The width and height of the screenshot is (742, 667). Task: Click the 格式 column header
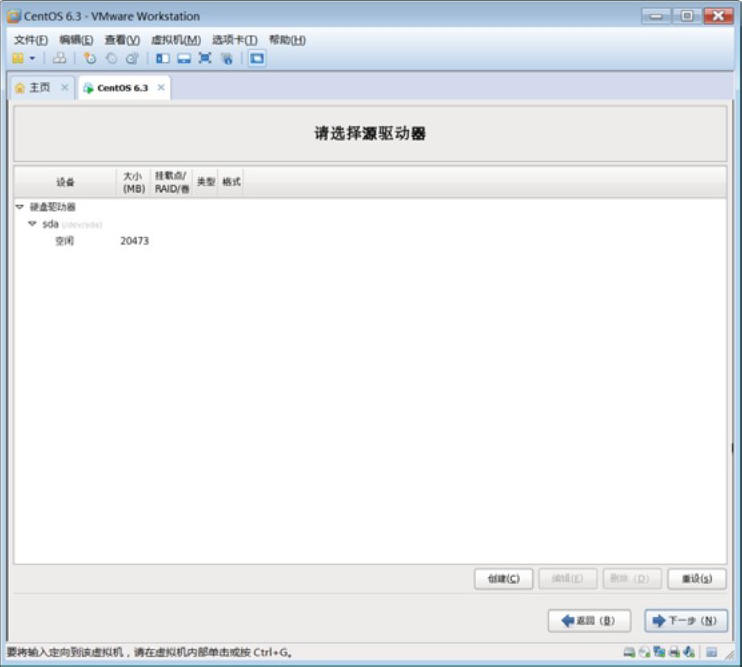pyautogui.click(x=231, y=182)
